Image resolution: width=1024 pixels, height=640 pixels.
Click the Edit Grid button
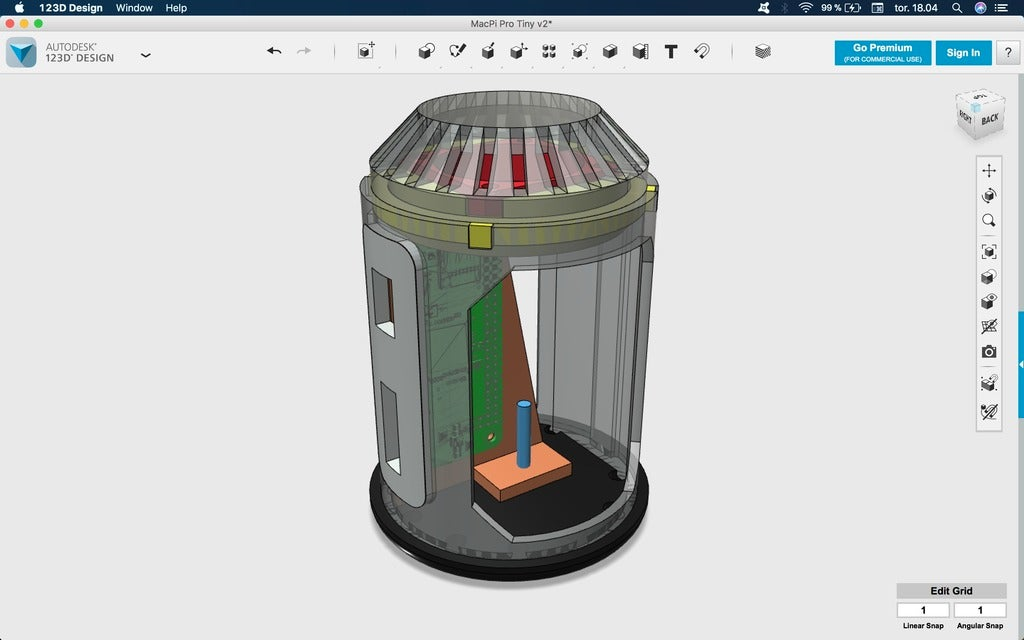tap(951, 591)
